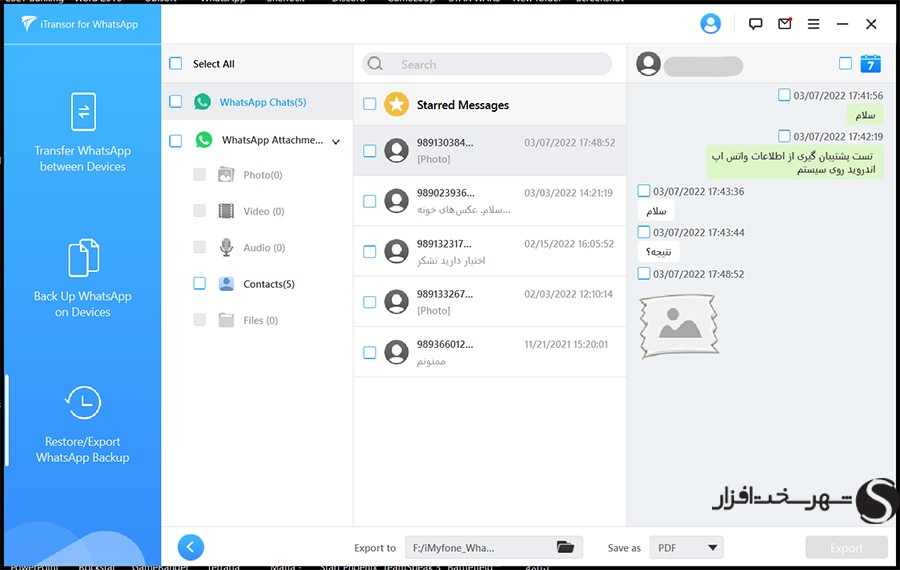This screenshot has height=570, width=900.
Task: Tick checkbox for message at 17:41:56
Action: click(x=784, y=95)
